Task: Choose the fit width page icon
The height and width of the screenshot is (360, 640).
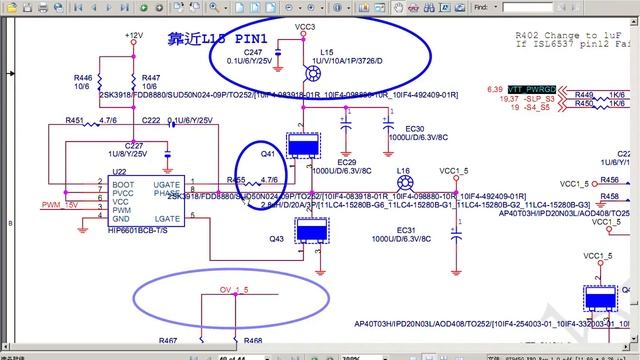Action: [271, 7]
